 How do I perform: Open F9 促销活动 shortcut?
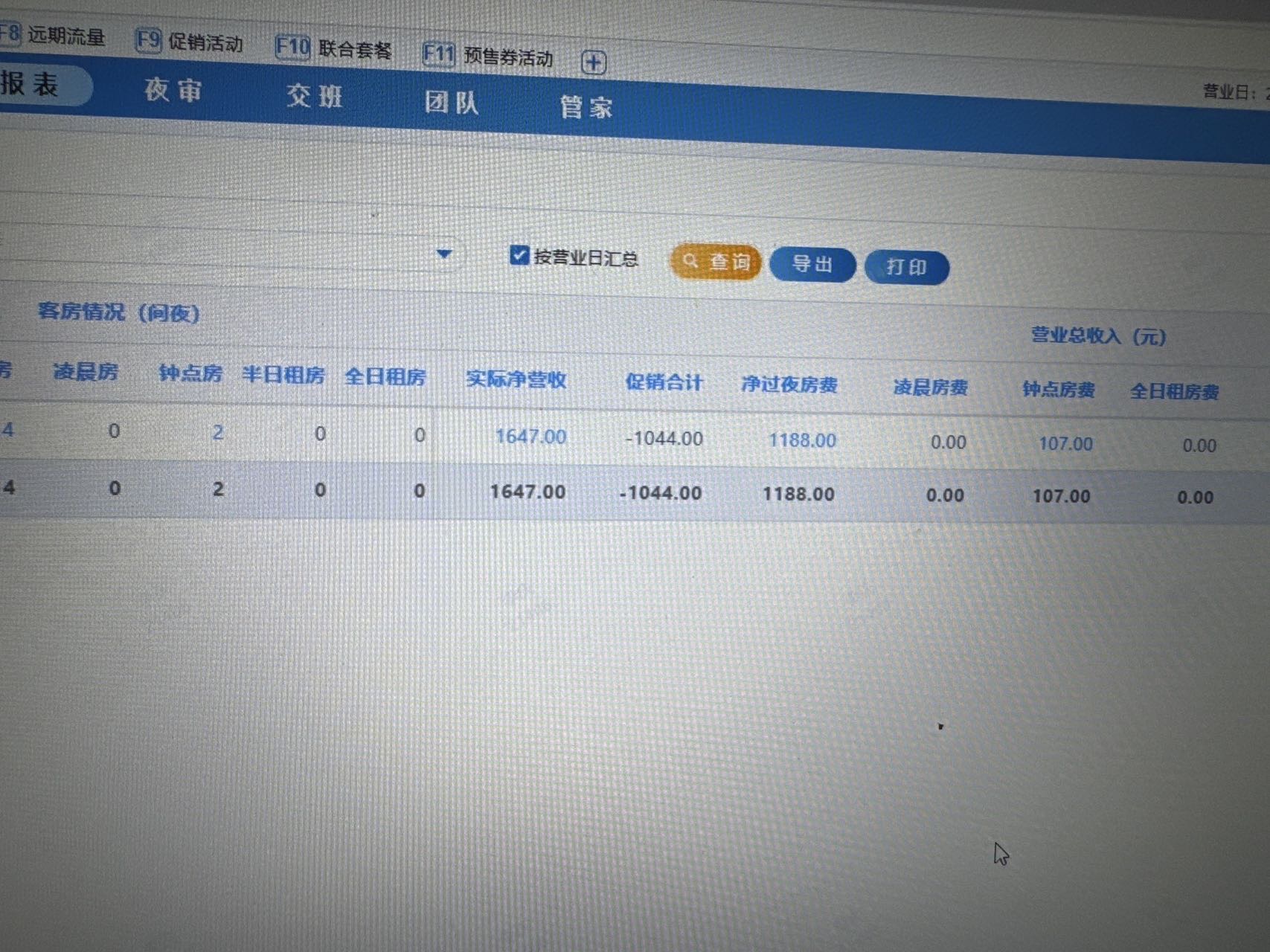189,42
